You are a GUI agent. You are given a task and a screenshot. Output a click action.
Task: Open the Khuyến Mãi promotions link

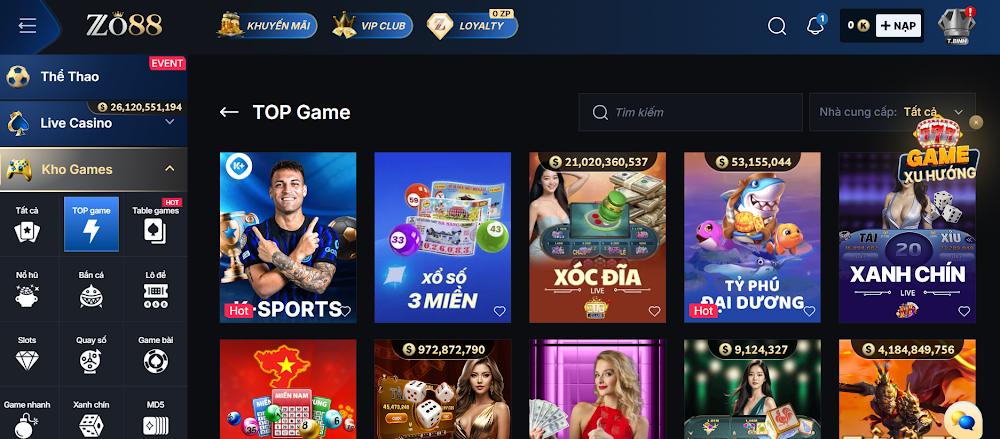tap(267, 26)
